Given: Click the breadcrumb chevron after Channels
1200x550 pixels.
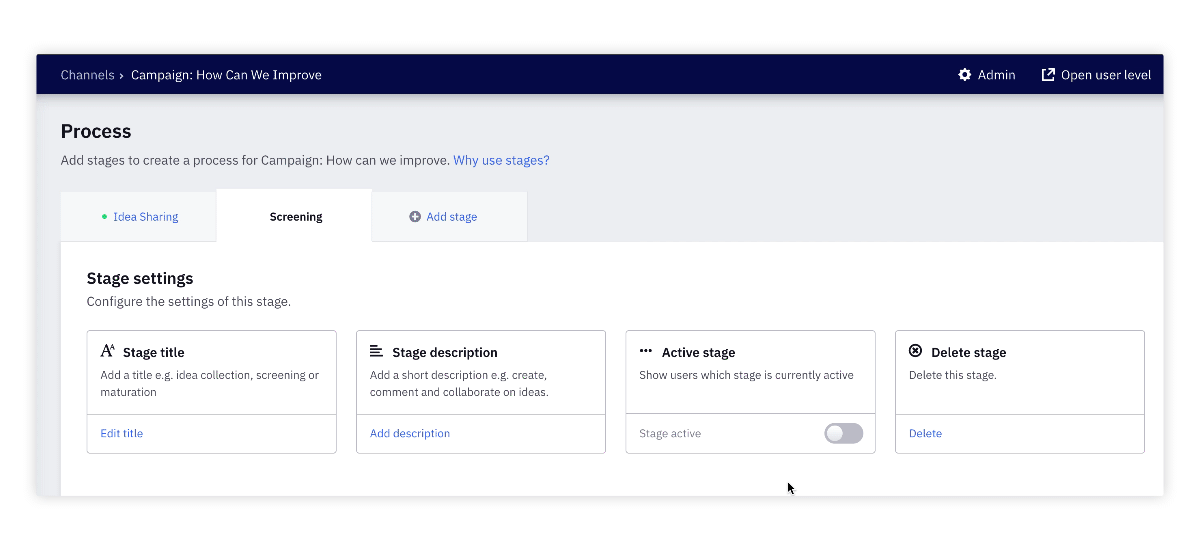Looking at the screenshot, I should click(122, 75).
